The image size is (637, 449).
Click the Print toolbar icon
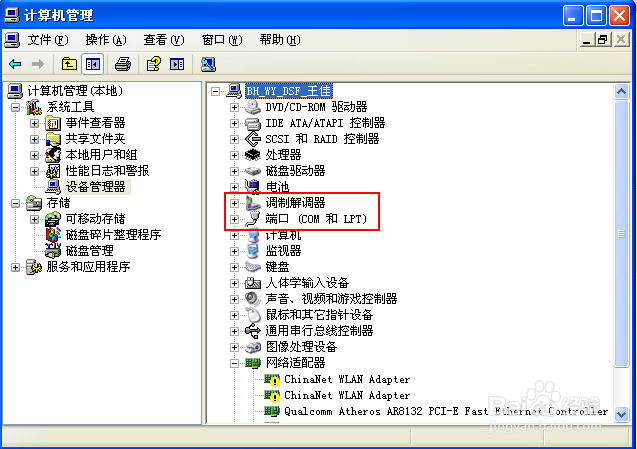coord(123,64)
